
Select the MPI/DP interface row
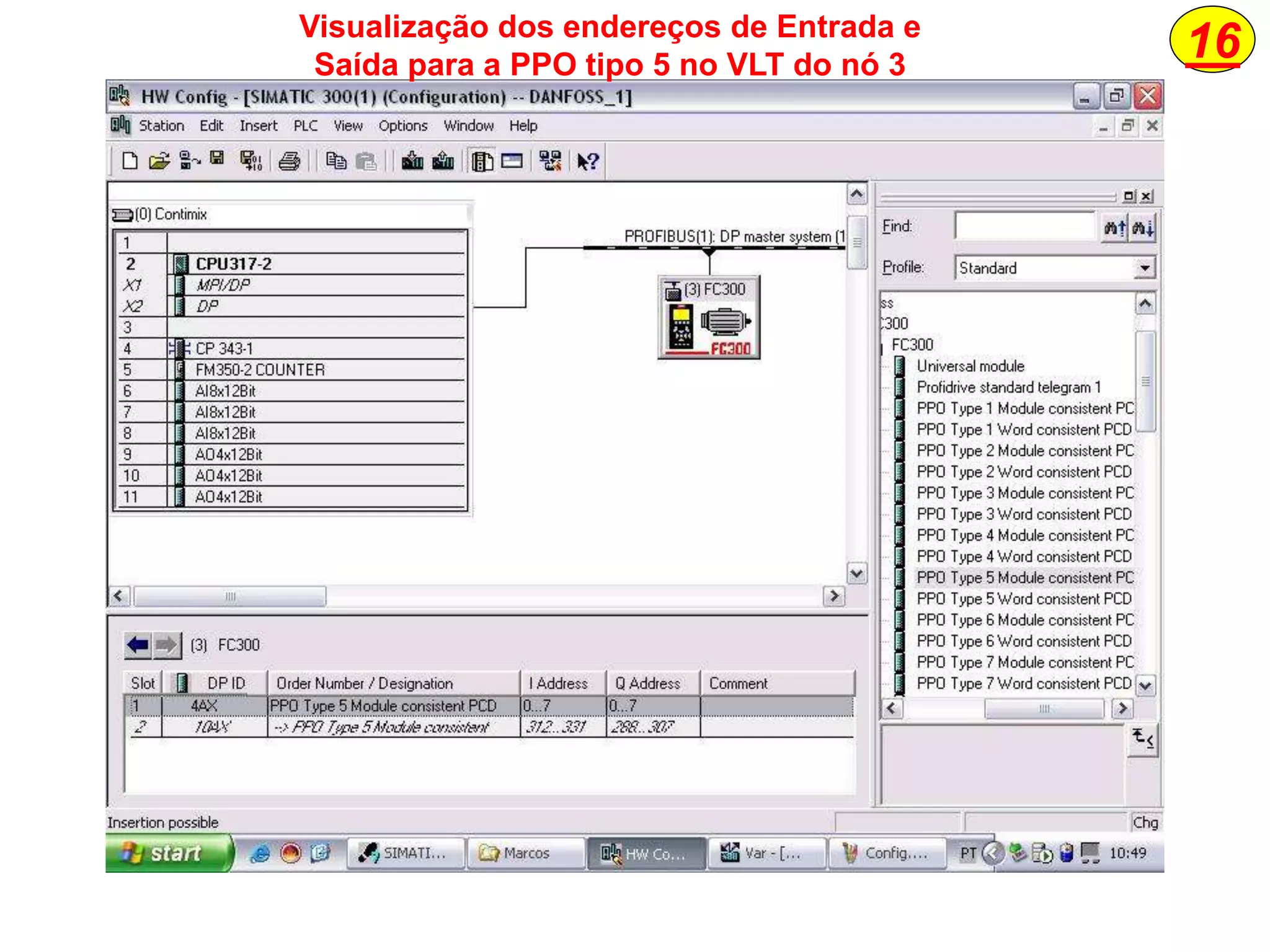point(291,285)
